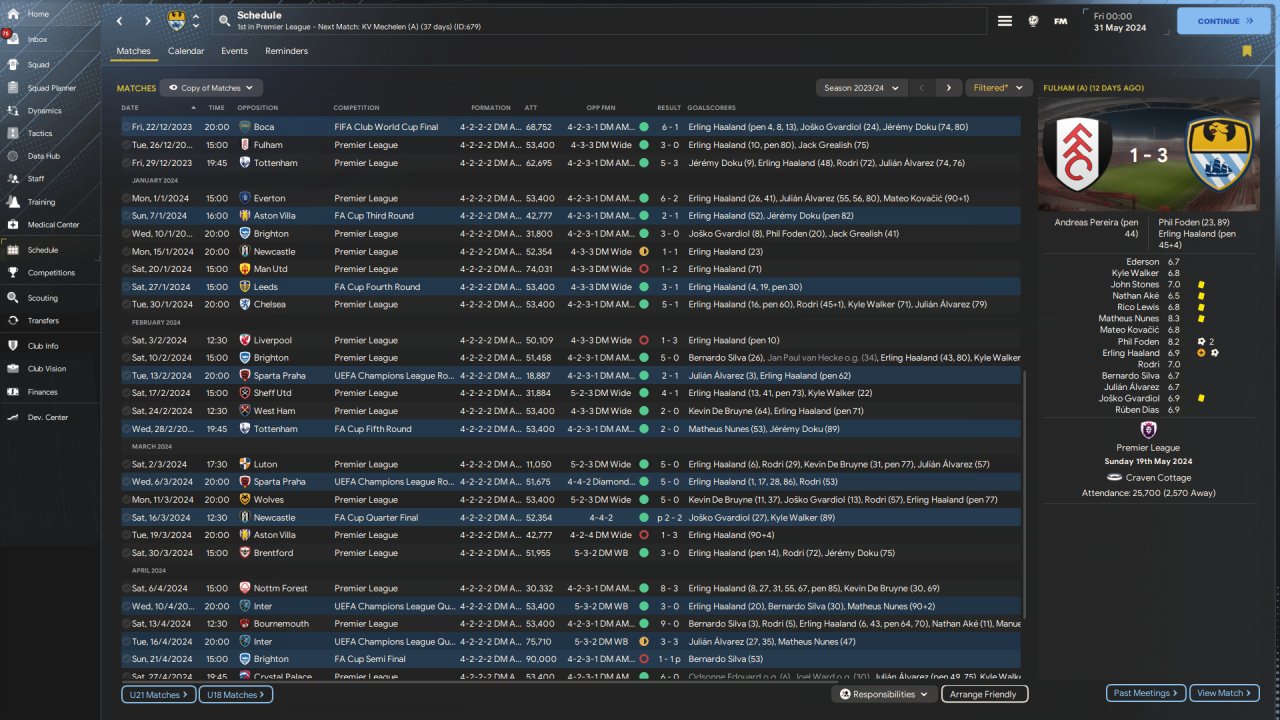
Task: Click the Opposition column header
Action: pyautogui.click(x=258, y=108)
